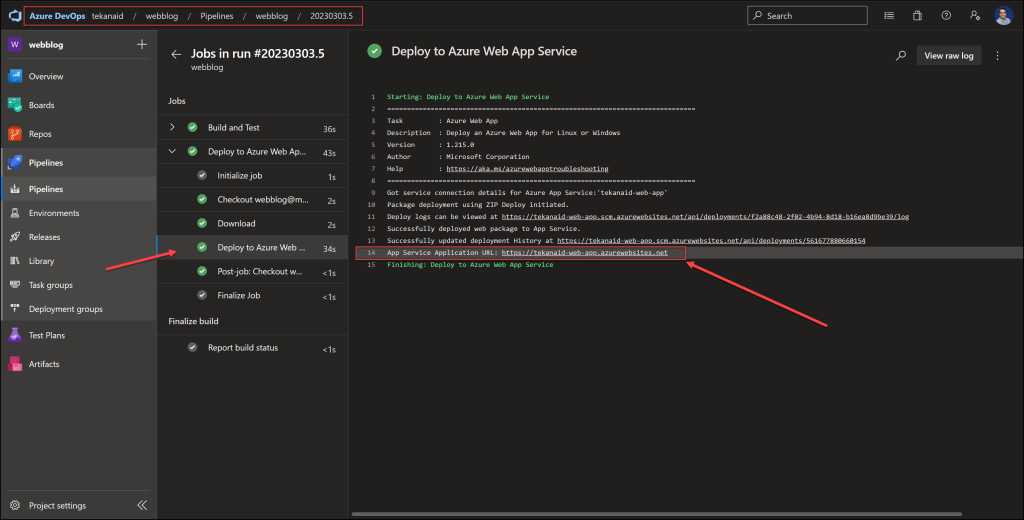Open the Overview sidebar icon
The height and width of the screenshot is (520, 1024).
point(15,76)
